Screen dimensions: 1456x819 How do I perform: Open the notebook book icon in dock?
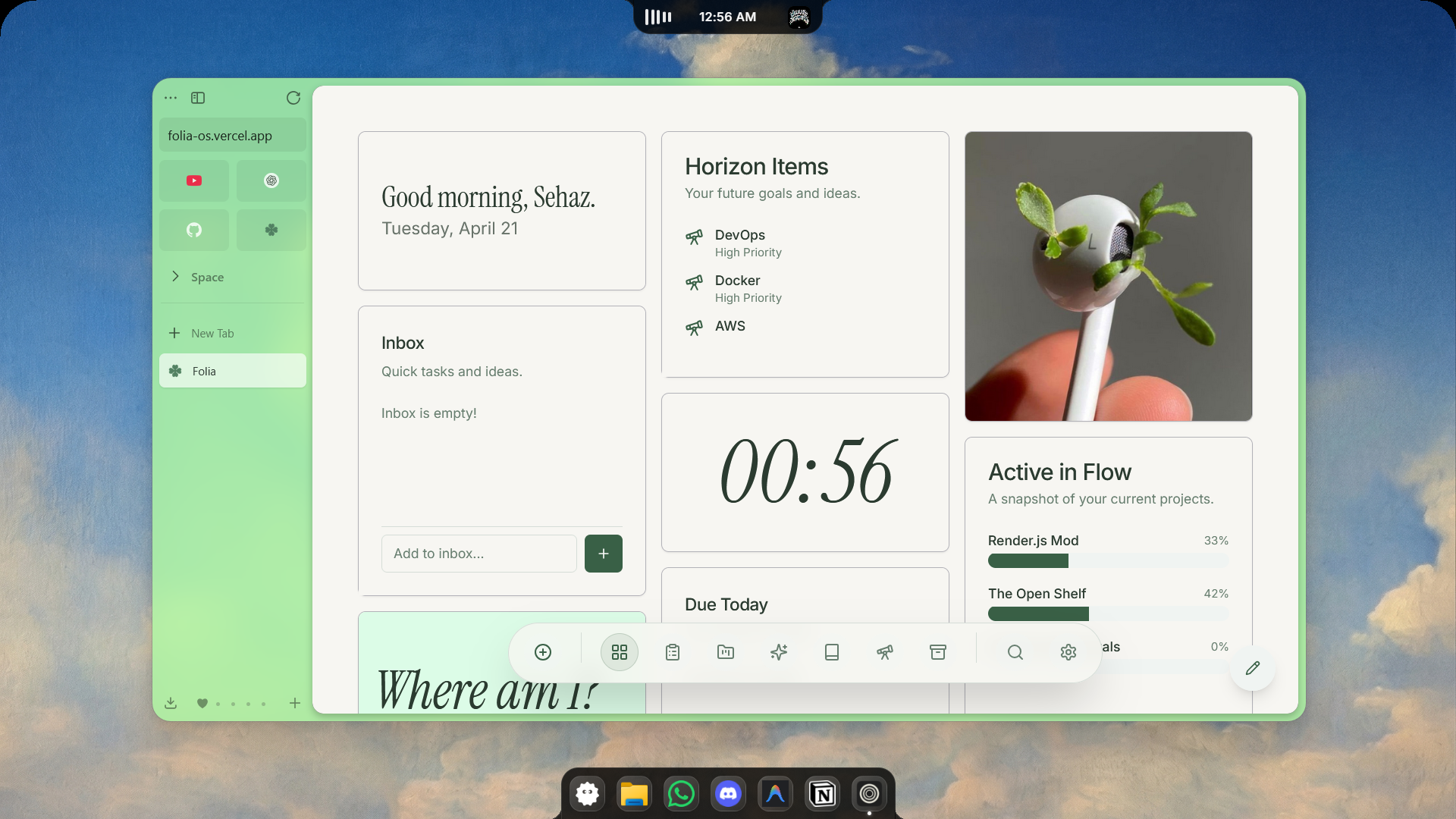tap(832, 652)
